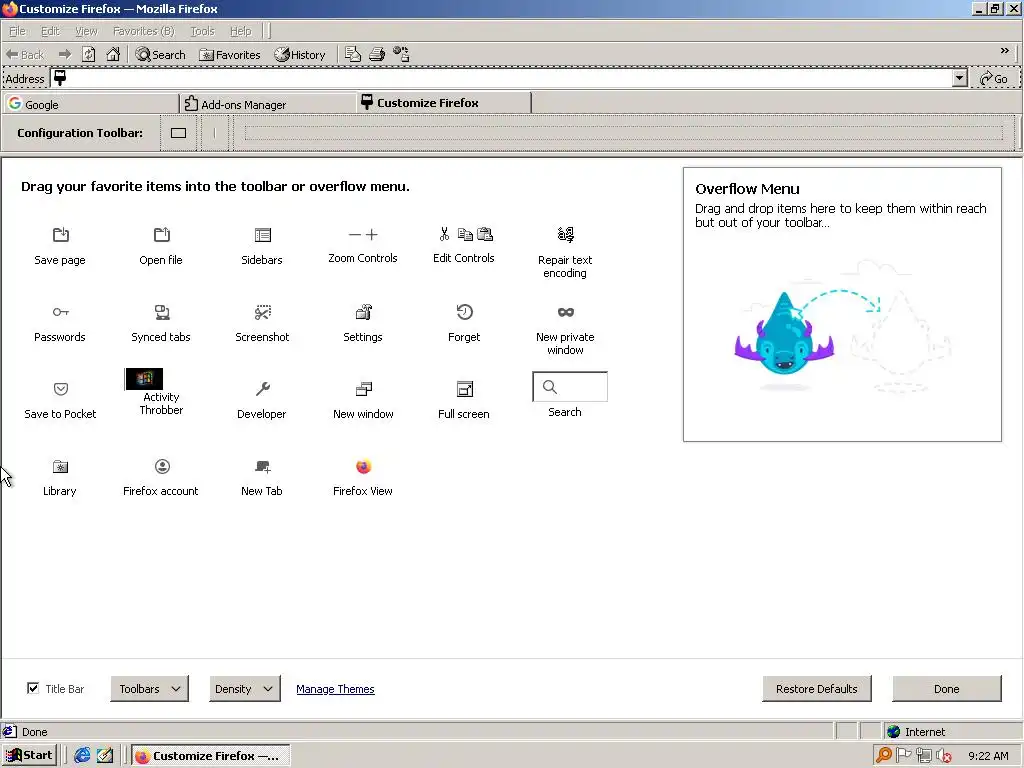The width and height of the screenshot is (1024, 768).
Task: Select the Forget icon
Action: 464,312
